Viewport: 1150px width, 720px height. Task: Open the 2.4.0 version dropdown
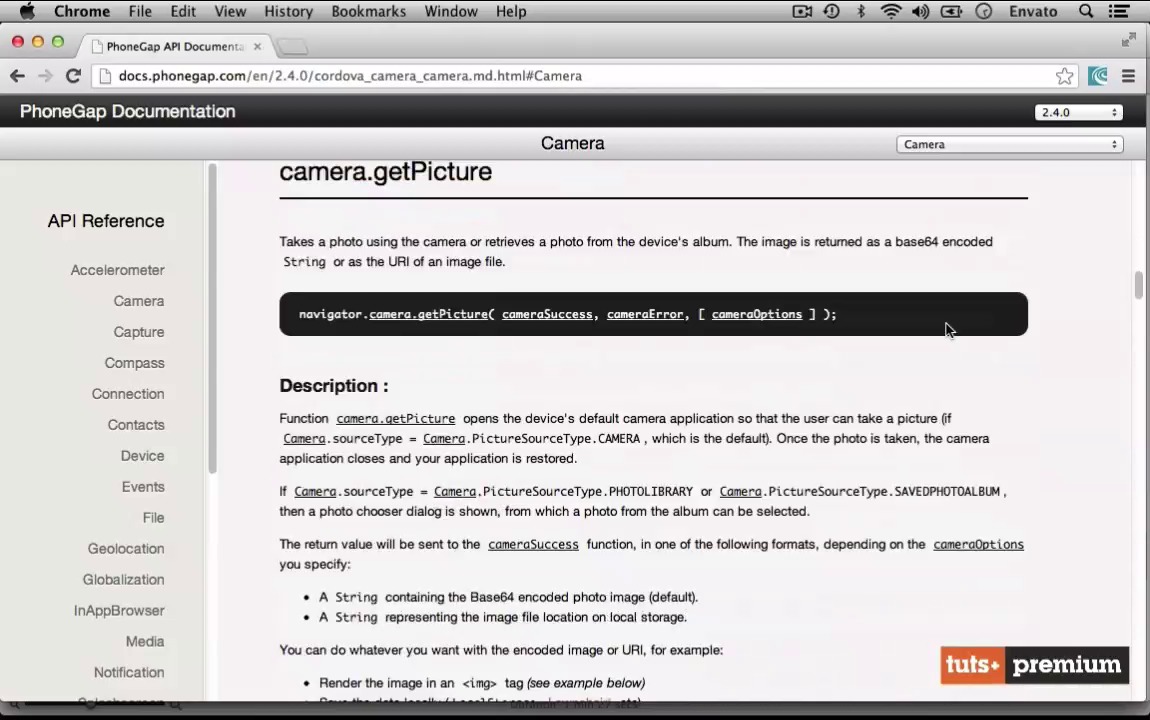pos(1078,112)
